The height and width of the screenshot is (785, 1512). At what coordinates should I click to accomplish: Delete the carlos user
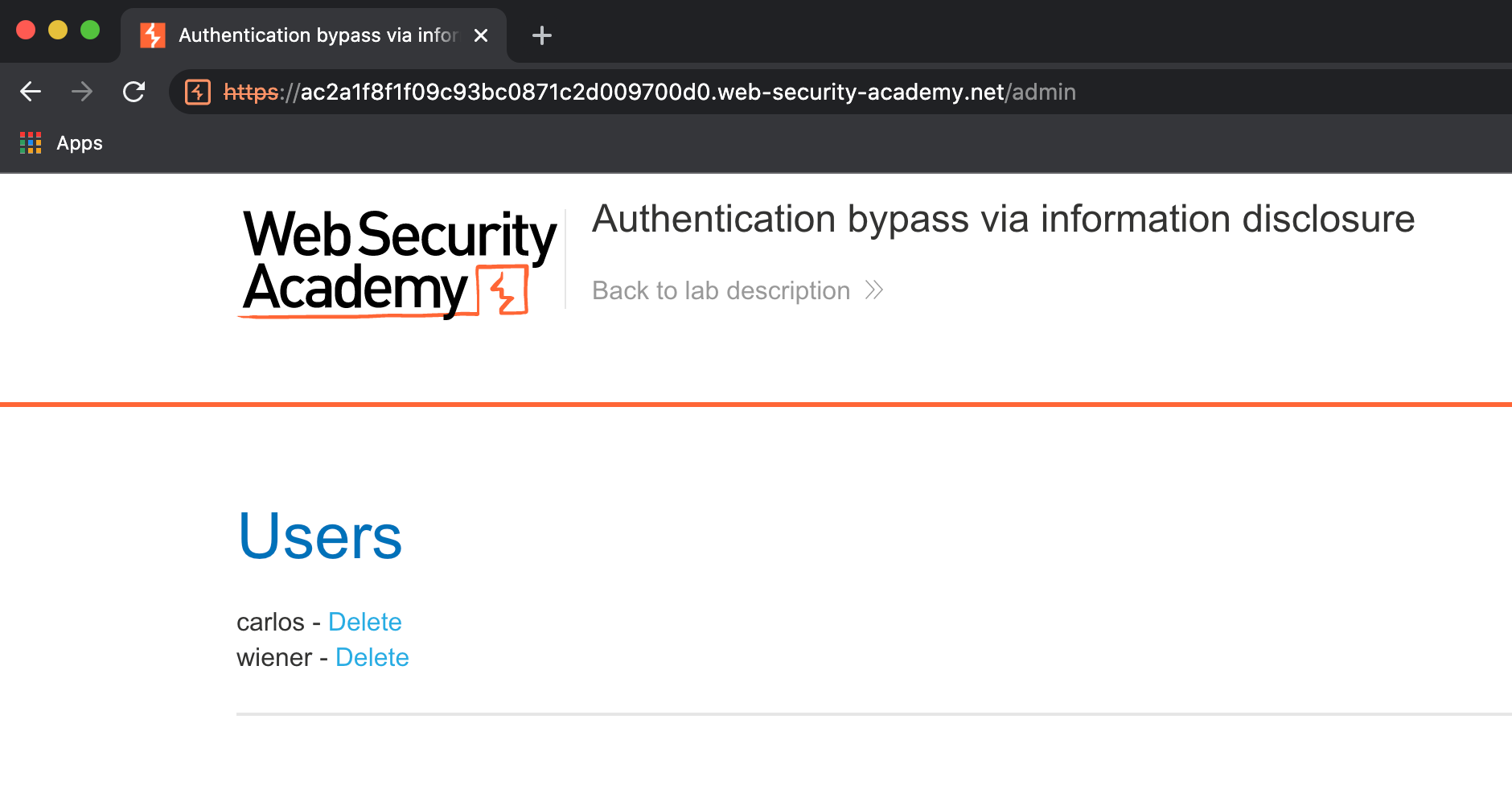[364, 622]
